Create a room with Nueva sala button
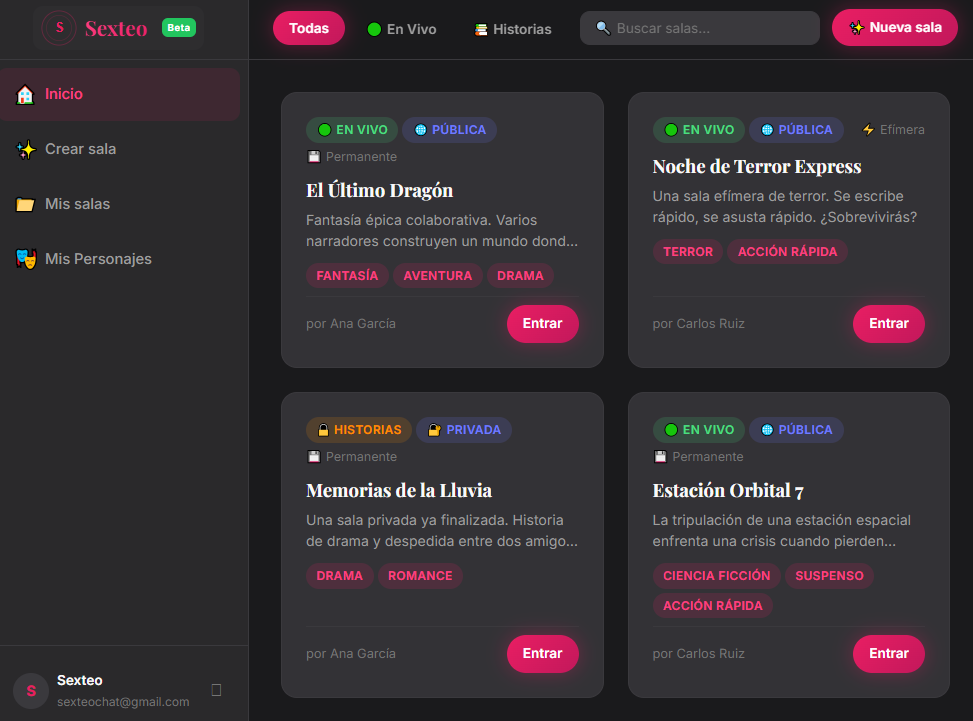The image size is (973, 721). [x=895, y=28]
